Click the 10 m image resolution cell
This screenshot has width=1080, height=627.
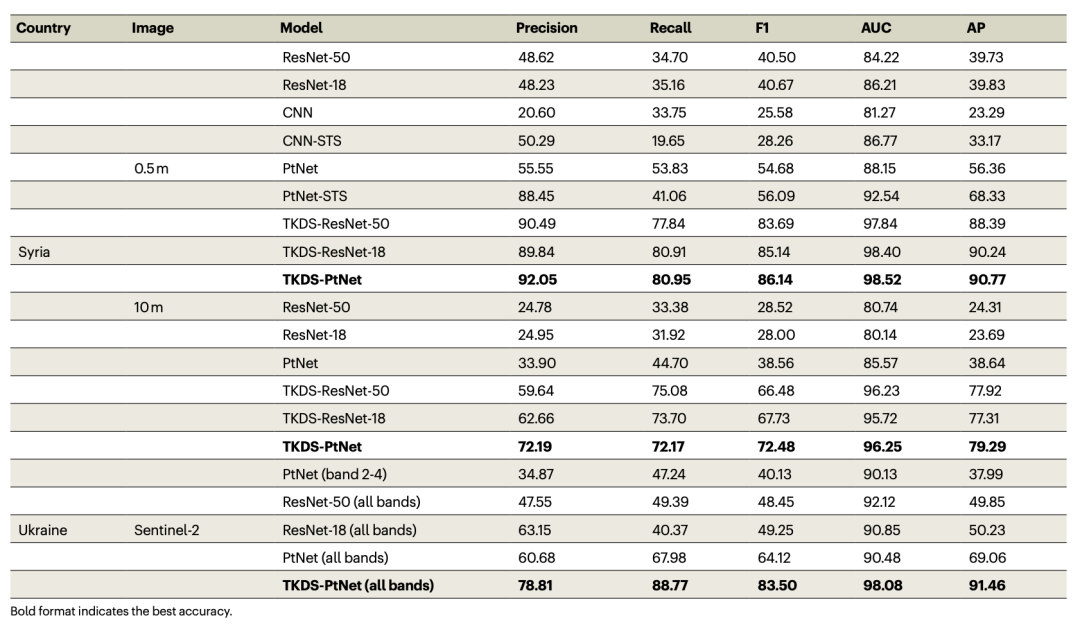click(x=148, y=308)
